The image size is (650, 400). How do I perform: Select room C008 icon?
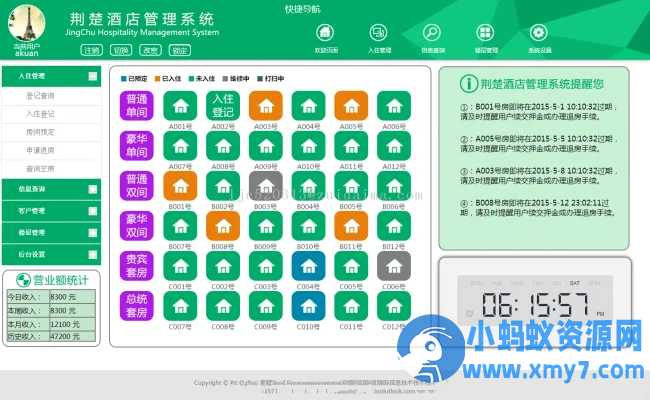pos(223,306)
